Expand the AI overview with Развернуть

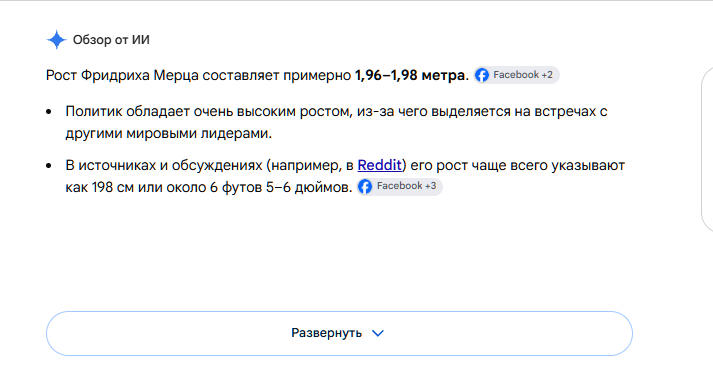(339, 334)
